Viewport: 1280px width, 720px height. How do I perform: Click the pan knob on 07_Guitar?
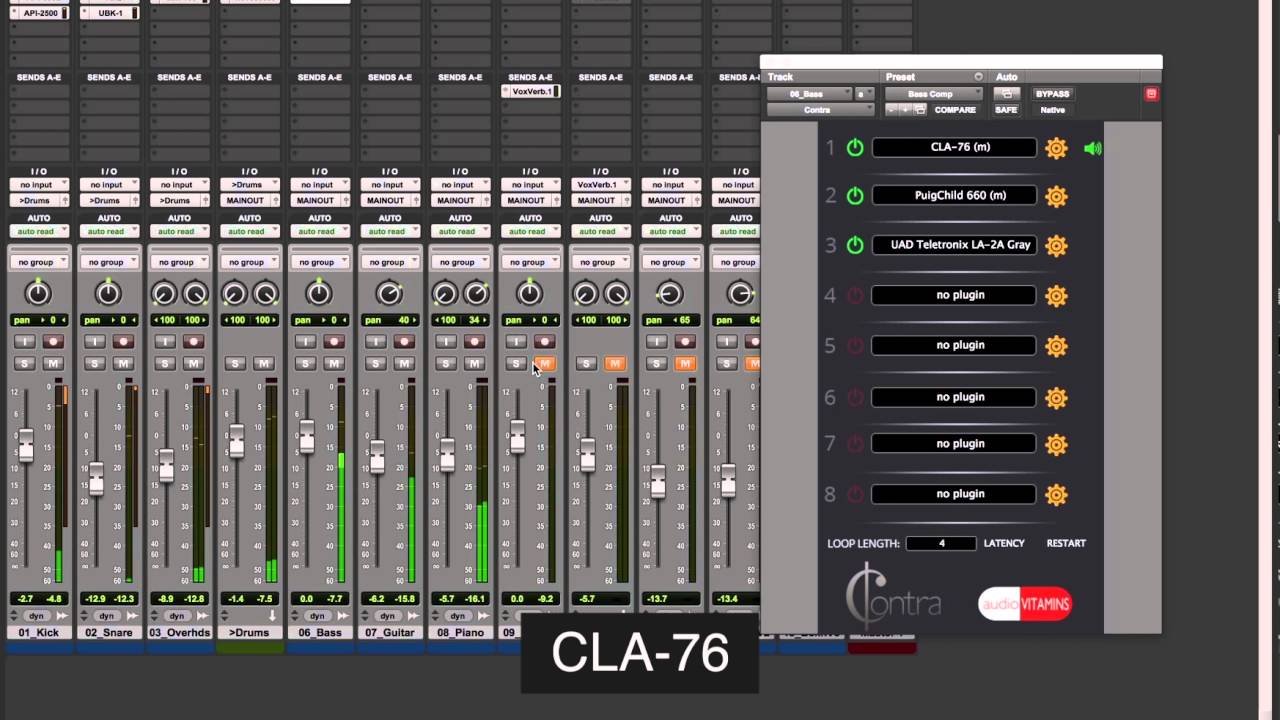389,293
